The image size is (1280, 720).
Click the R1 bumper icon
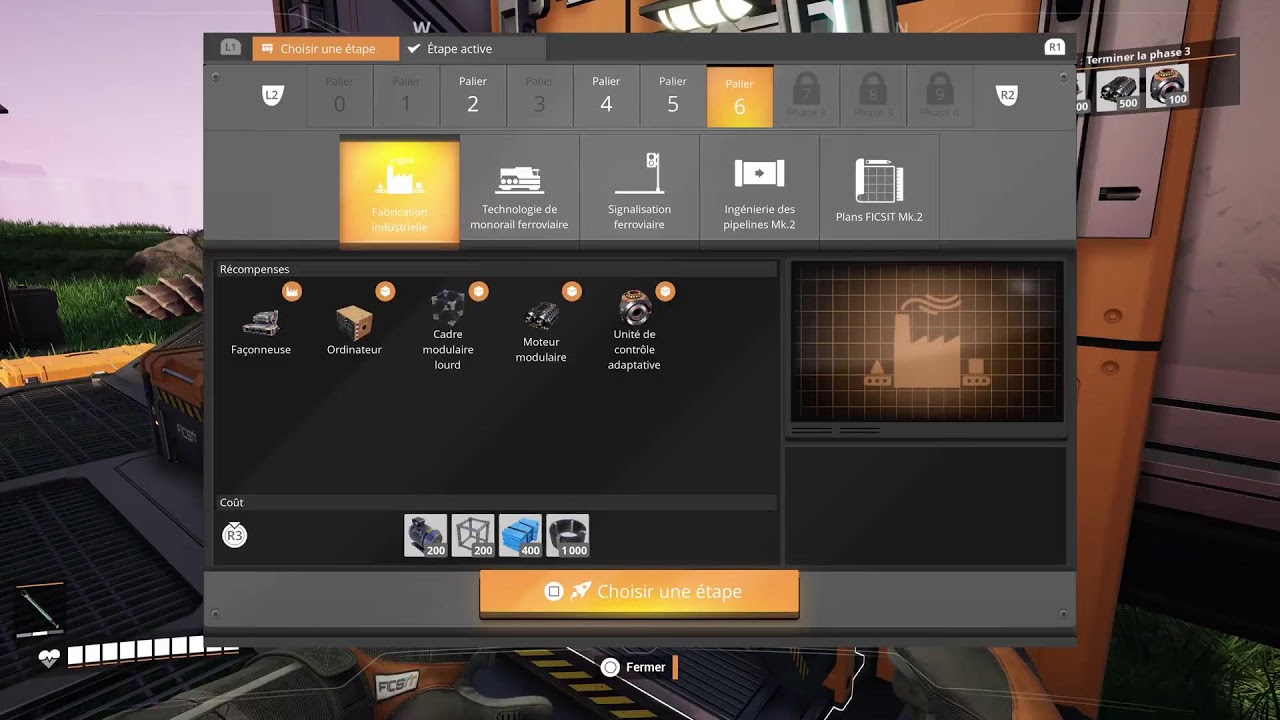tap(1054, 47)
